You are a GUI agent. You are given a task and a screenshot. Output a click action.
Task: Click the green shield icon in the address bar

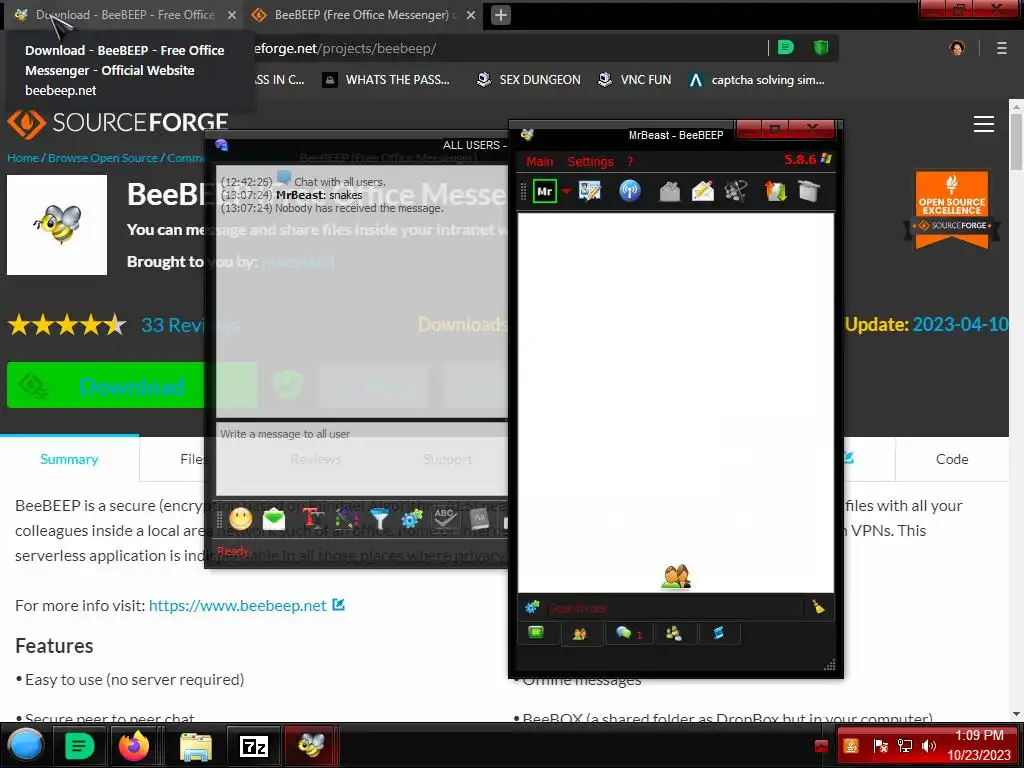tap(820, 48)
